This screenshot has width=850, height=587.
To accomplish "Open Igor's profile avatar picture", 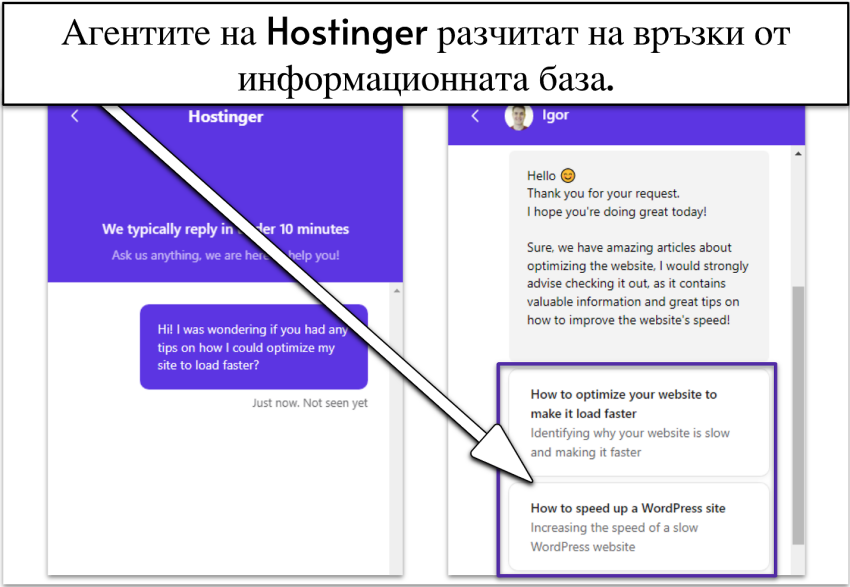I will click(519, 117).
